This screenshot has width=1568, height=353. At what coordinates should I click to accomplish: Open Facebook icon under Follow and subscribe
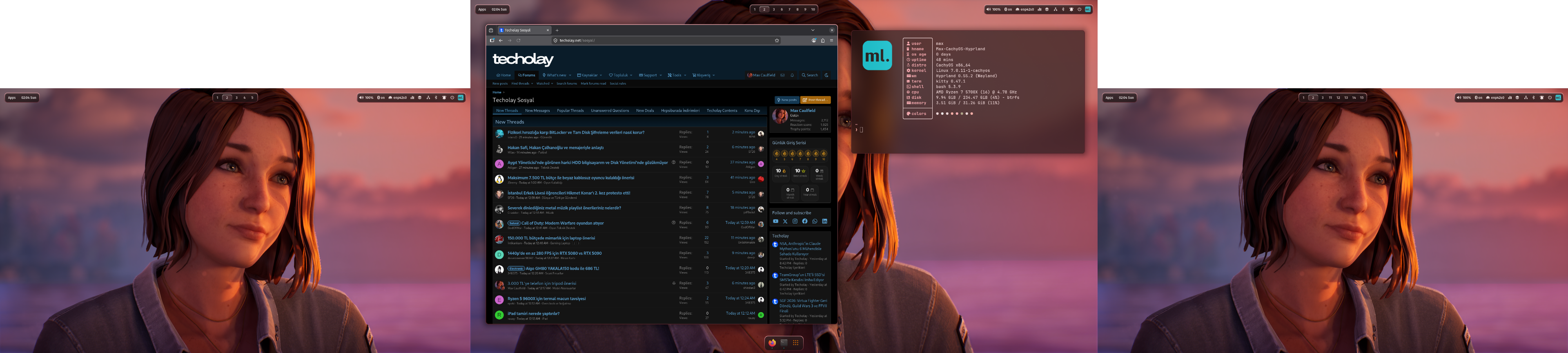[805, 221]
